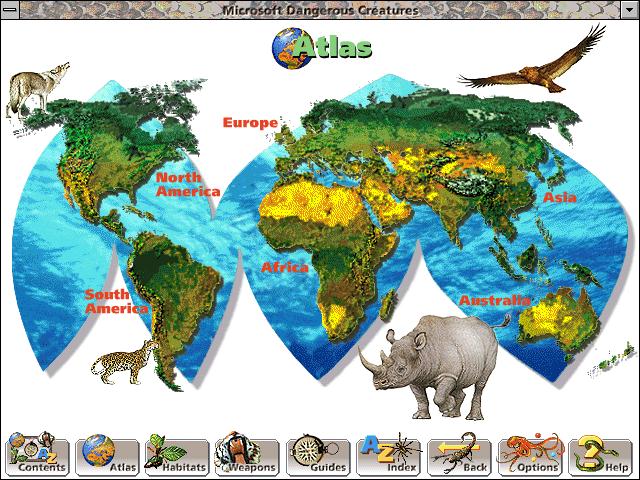Select the Africa label
Image resolution: width=640 pixels, height=480 pixels.
(284, 267)
